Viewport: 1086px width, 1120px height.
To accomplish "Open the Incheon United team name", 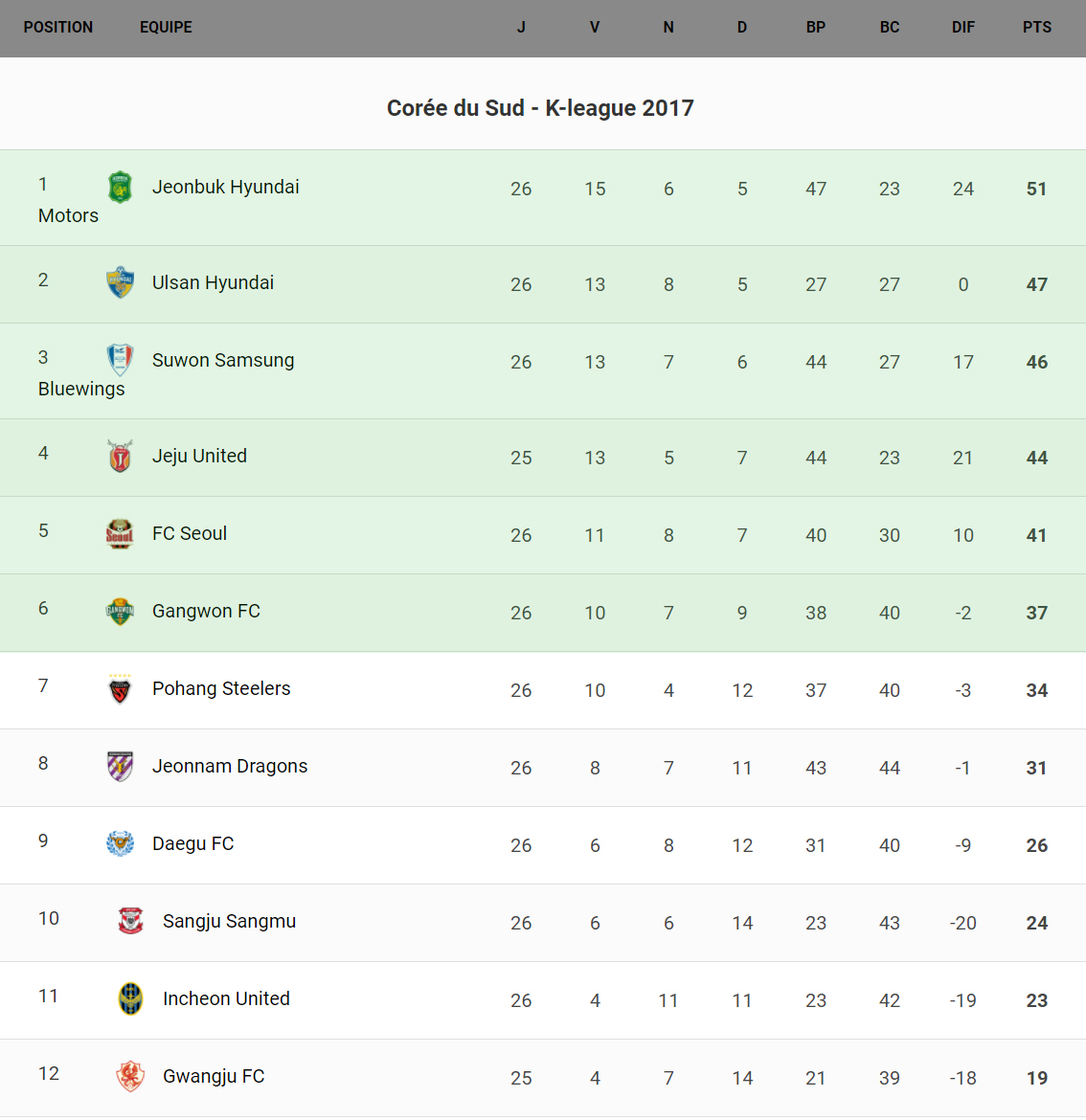I will [x=226, y=998].
